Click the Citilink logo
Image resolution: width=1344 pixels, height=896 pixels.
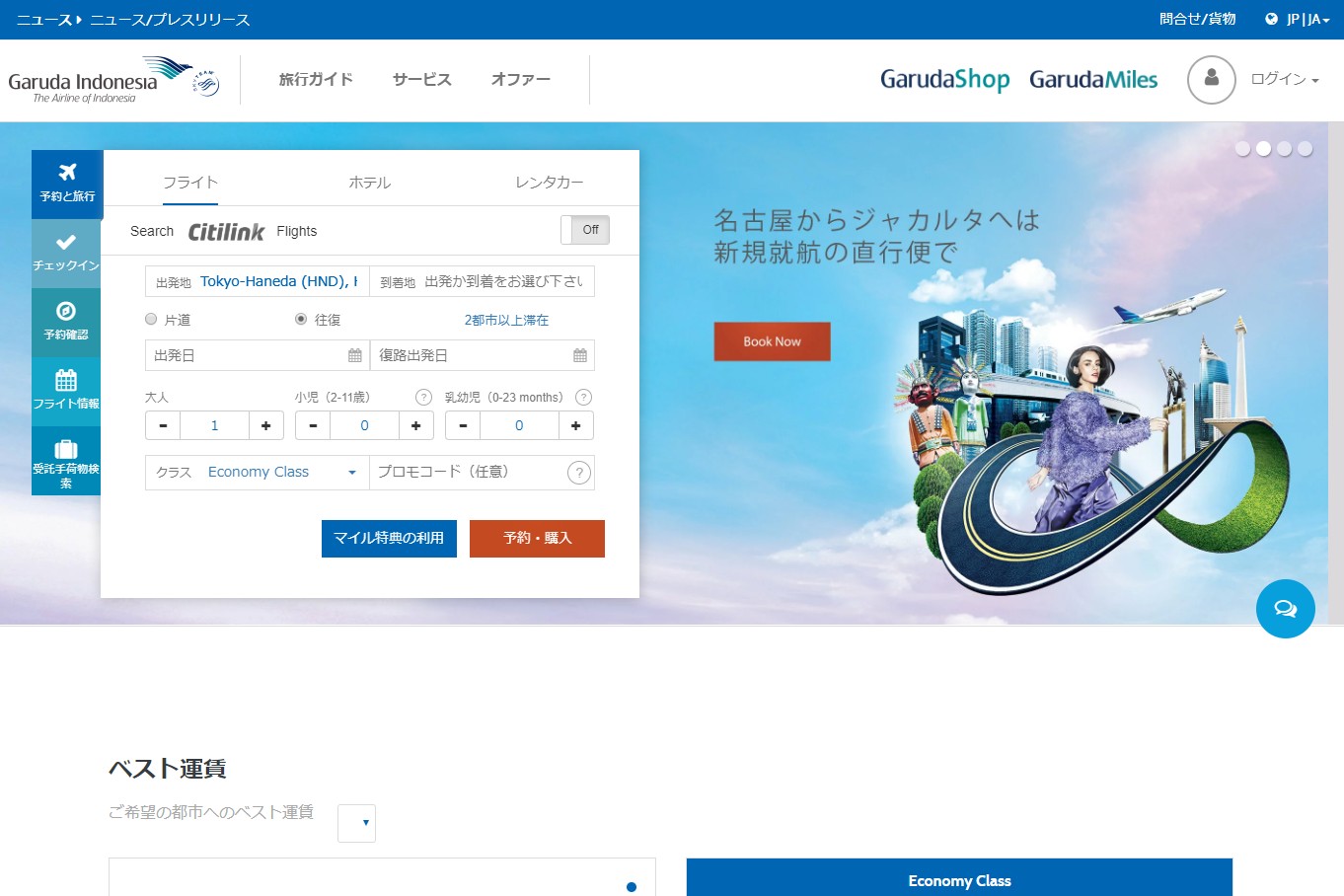[226, 231]
